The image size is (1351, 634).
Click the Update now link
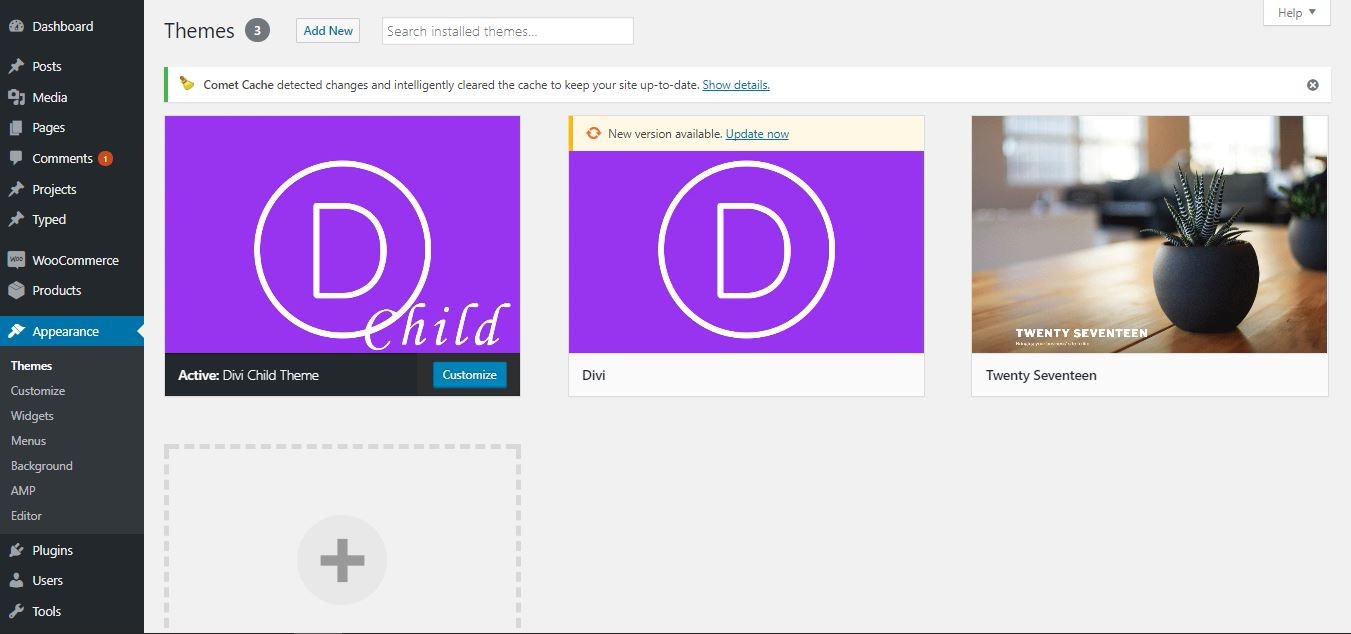tap(757, 134)
